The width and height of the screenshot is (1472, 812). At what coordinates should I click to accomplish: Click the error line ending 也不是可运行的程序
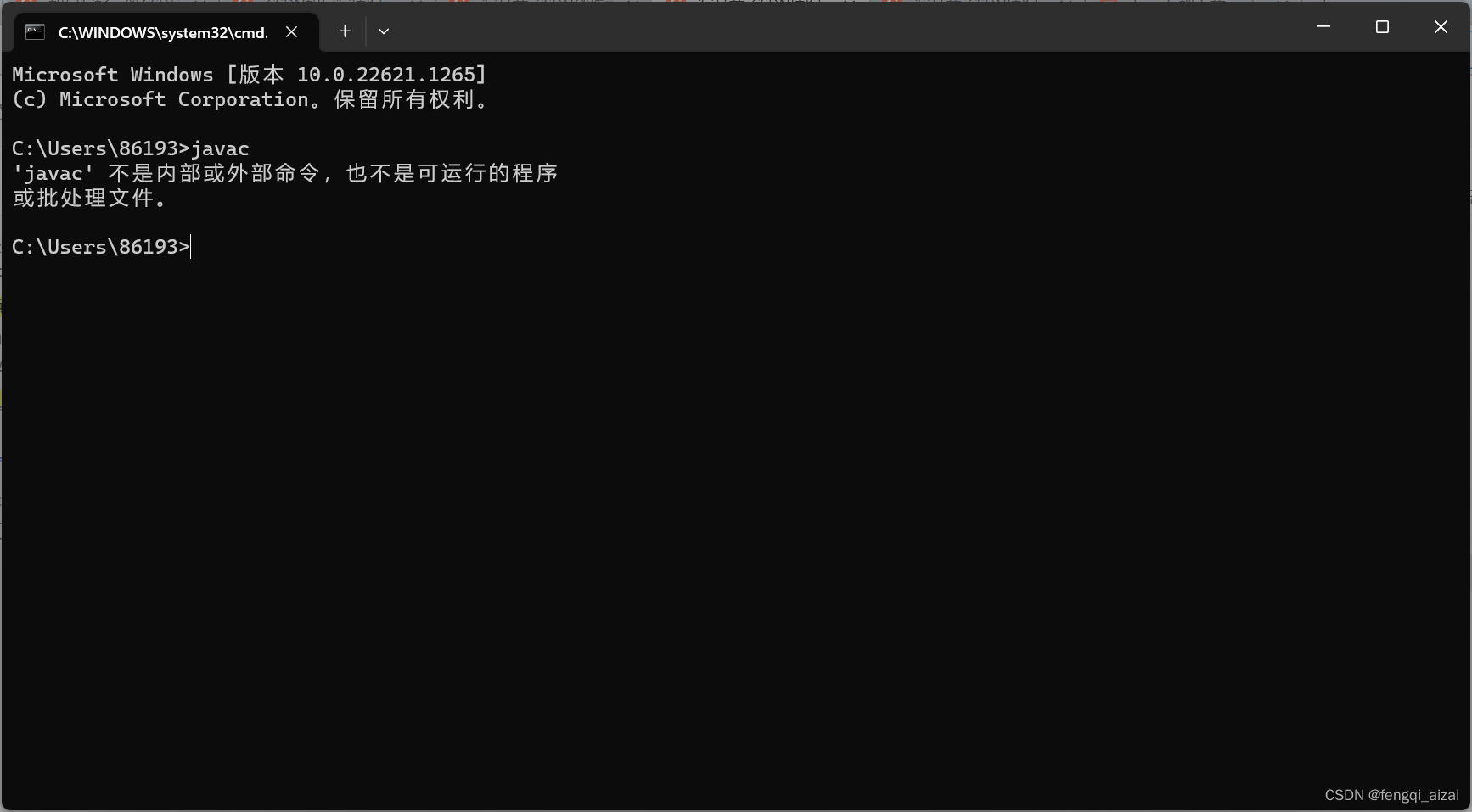[284, 173]
